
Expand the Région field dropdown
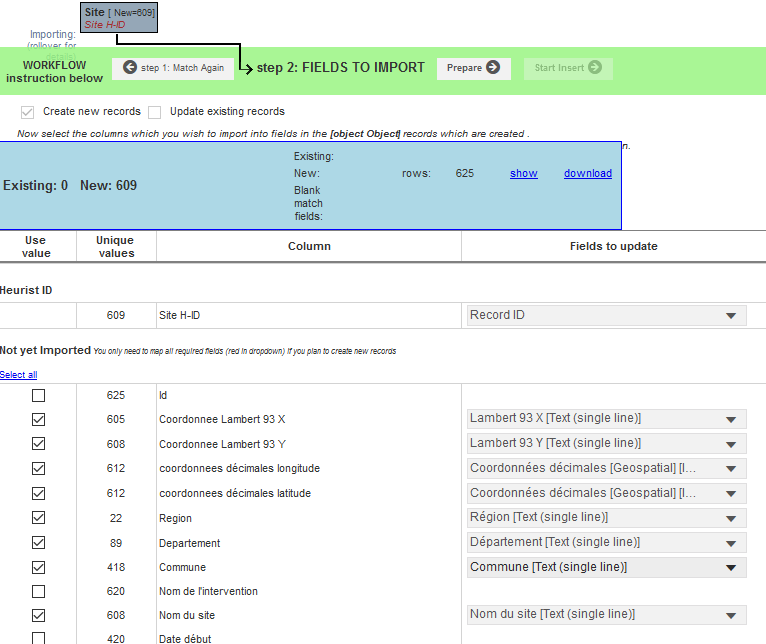pos(607,518)
